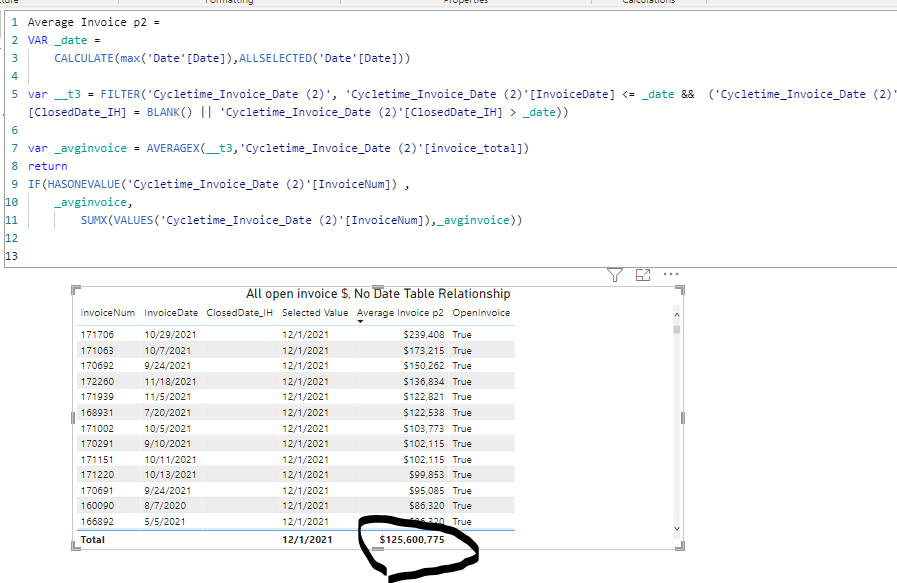
Task: Select invoice number 171063 cell
Action: (97, 350)
